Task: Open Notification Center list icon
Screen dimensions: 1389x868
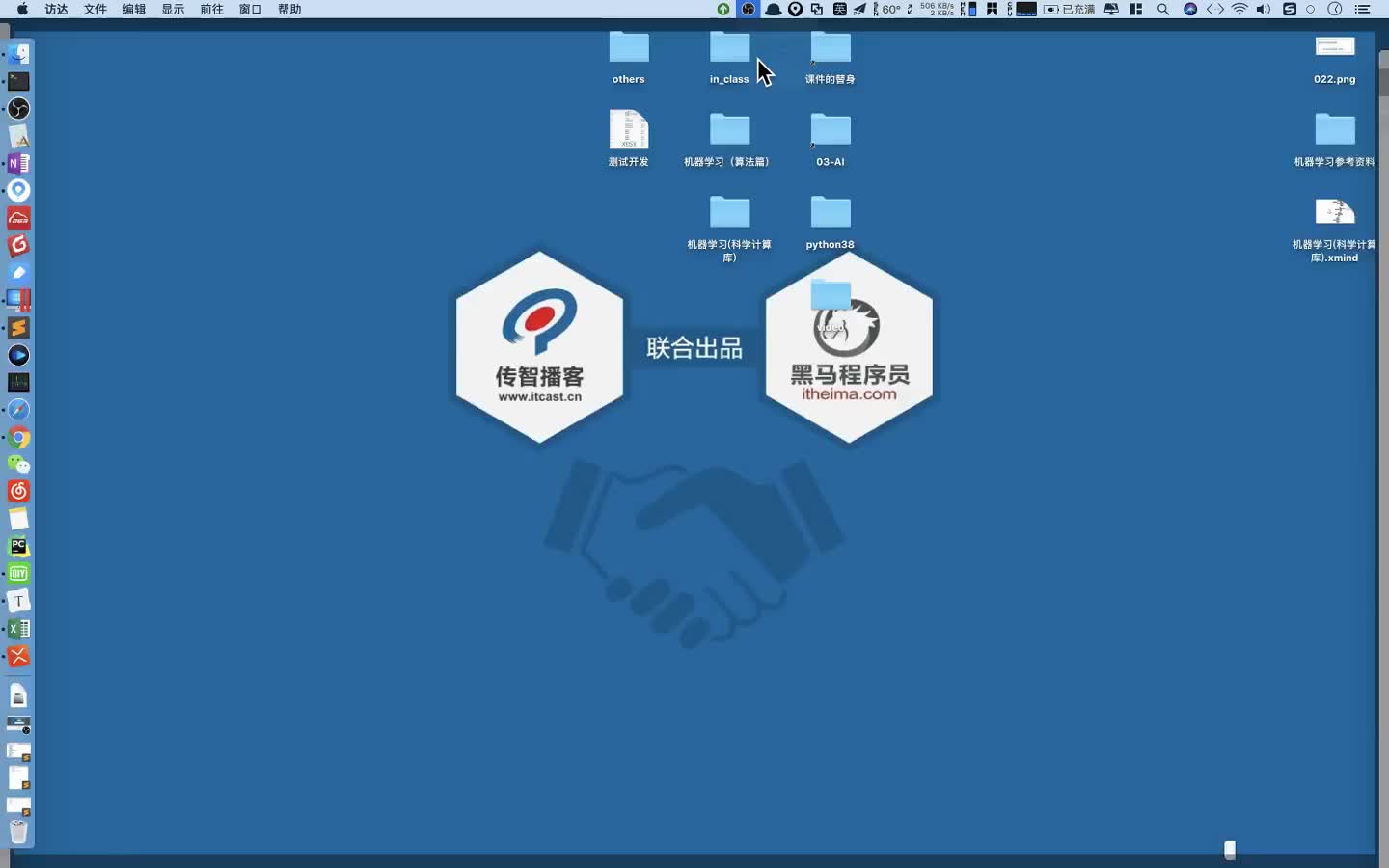Action: coord(1362,9)
